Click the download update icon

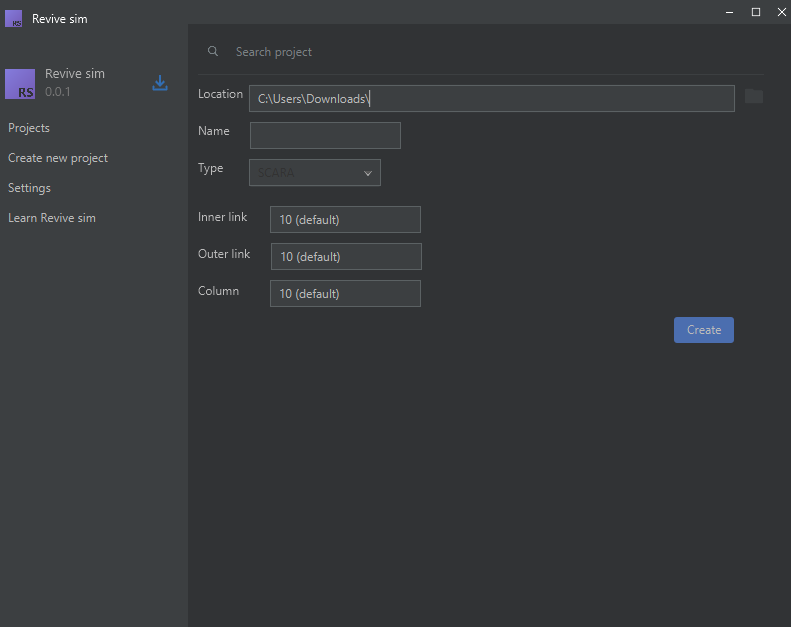(x=160, y=83)
